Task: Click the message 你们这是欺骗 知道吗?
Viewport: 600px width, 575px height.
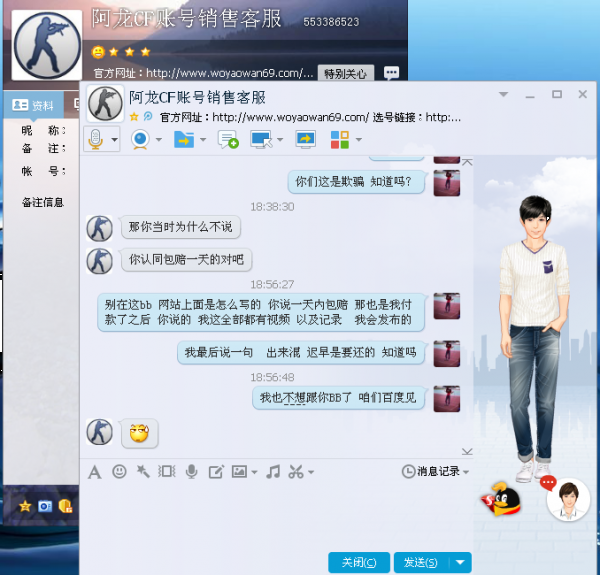Action: pos(356,182)
